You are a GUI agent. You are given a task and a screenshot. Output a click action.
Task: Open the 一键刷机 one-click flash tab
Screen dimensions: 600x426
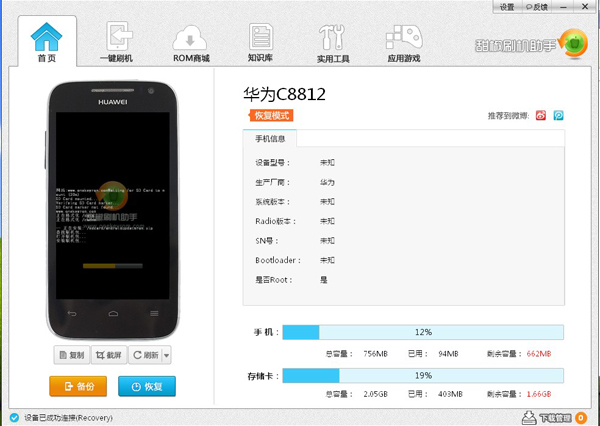coord(116,42)
